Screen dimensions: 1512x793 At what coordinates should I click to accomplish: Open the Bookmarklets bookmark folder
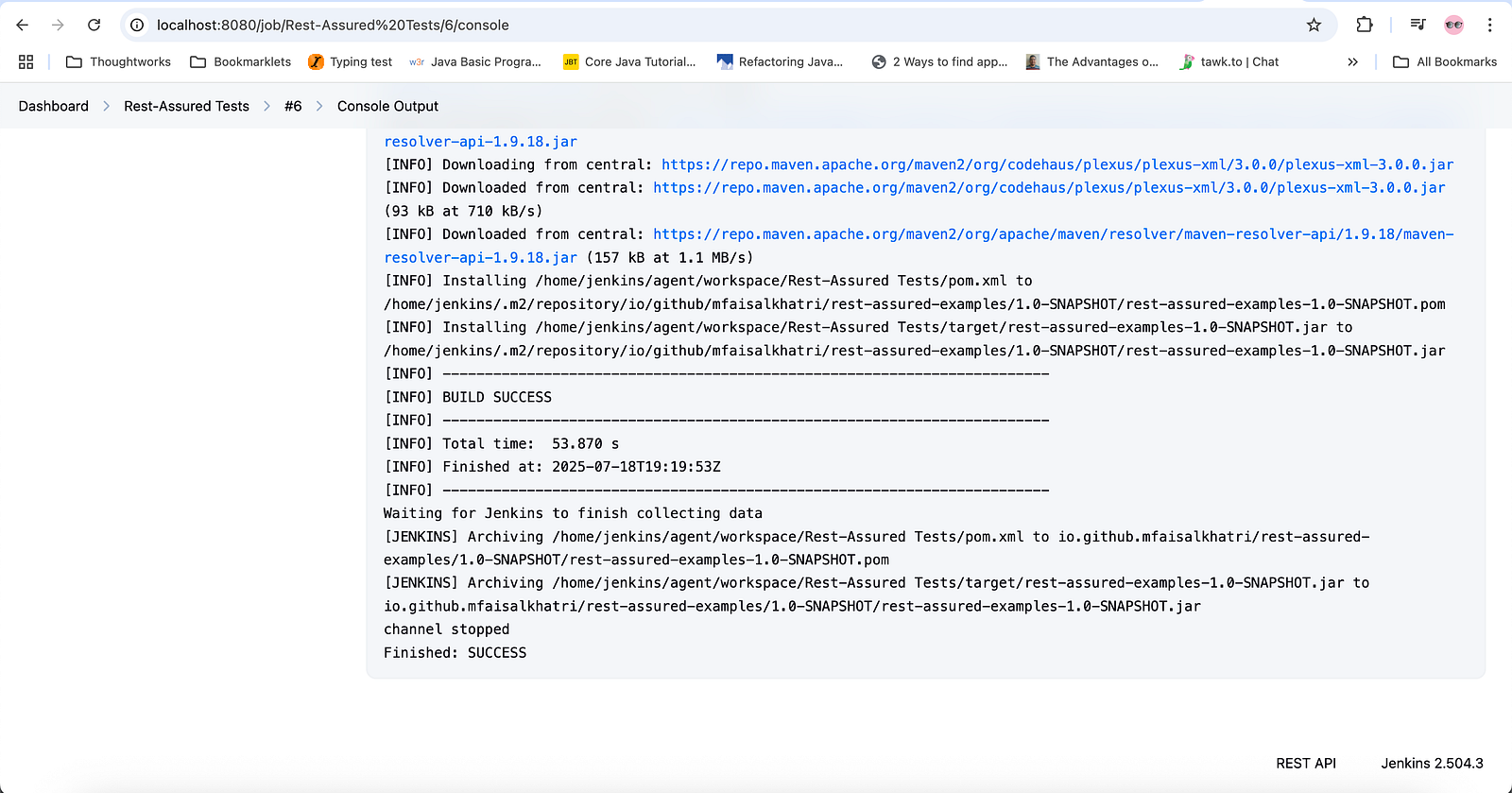(241, 61)
